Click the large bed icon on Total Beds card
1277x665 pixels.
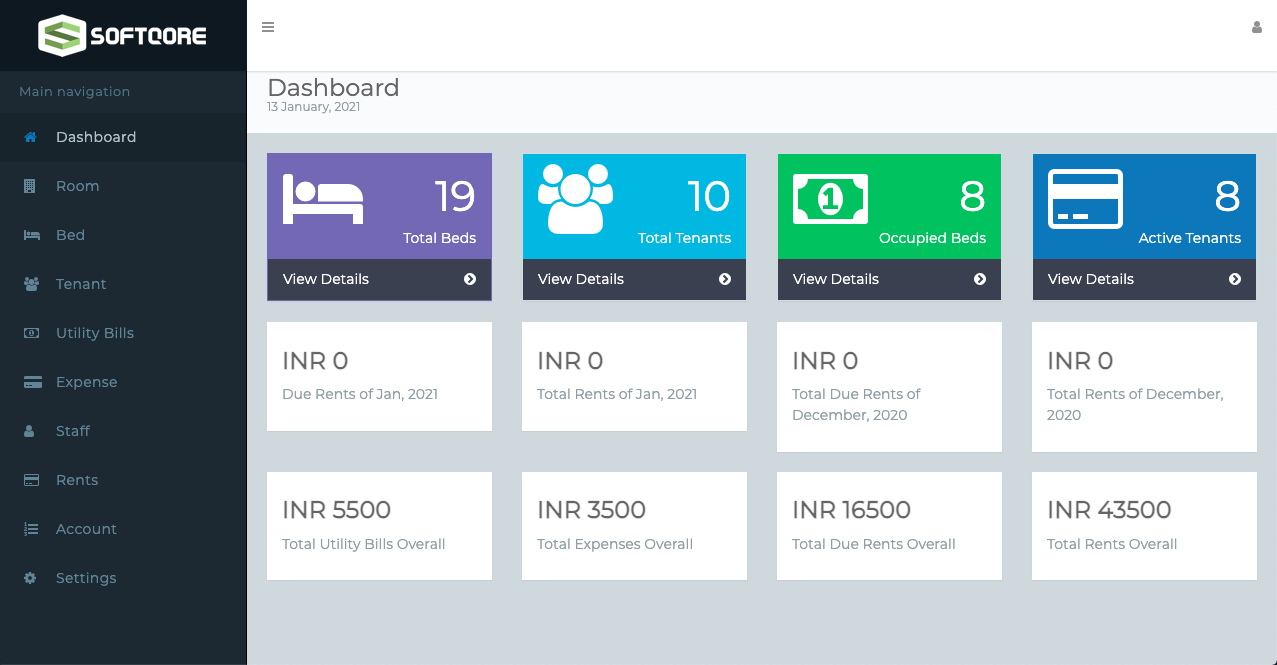(x=323, y=199)
